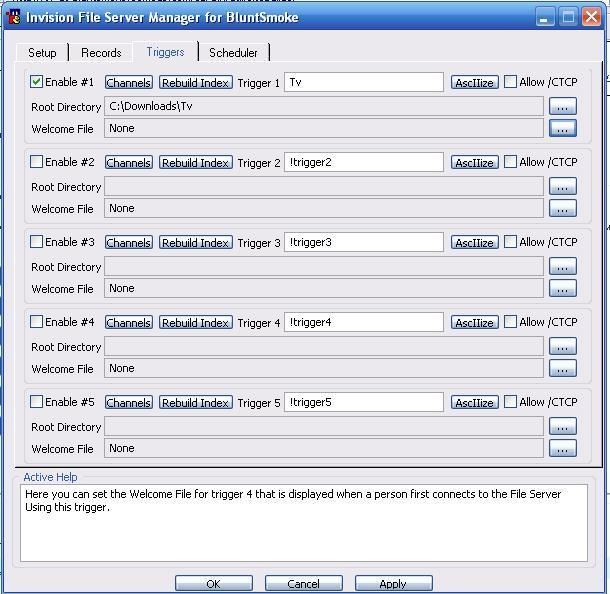Click AscIIize next to Trigger 3

475,242
